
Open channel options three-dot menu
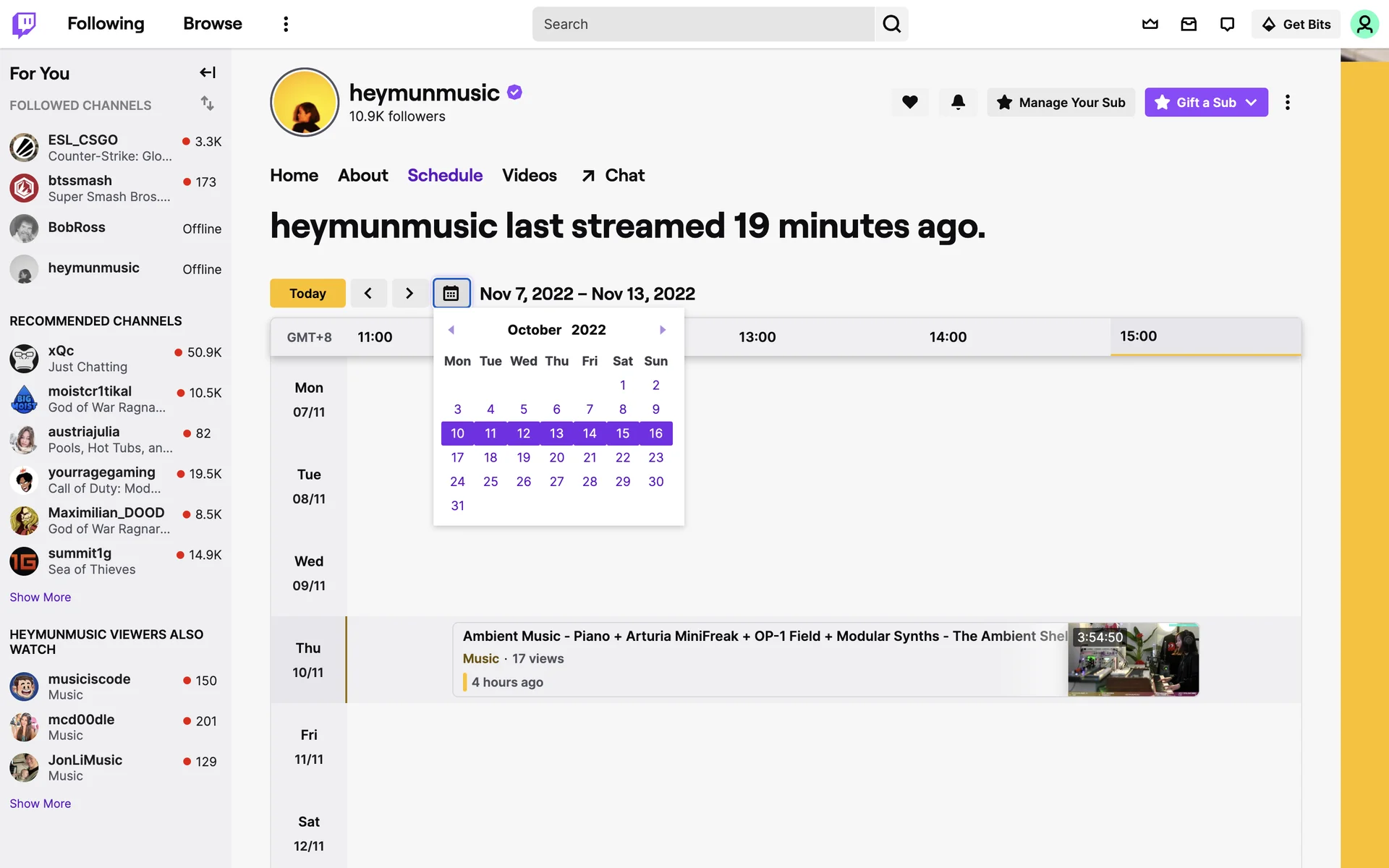(x=1287, y=102)
